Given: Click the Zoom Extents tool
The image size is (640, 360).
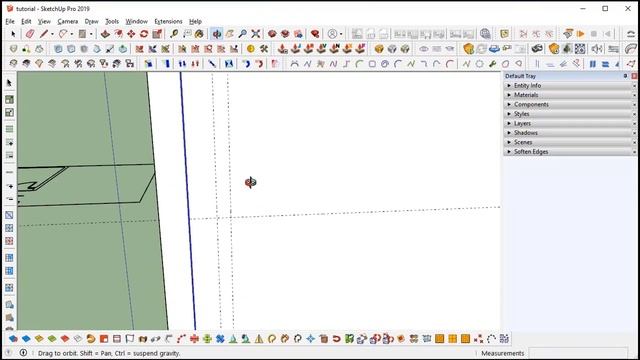Looking at the screenshot, I should pos(256,34).
